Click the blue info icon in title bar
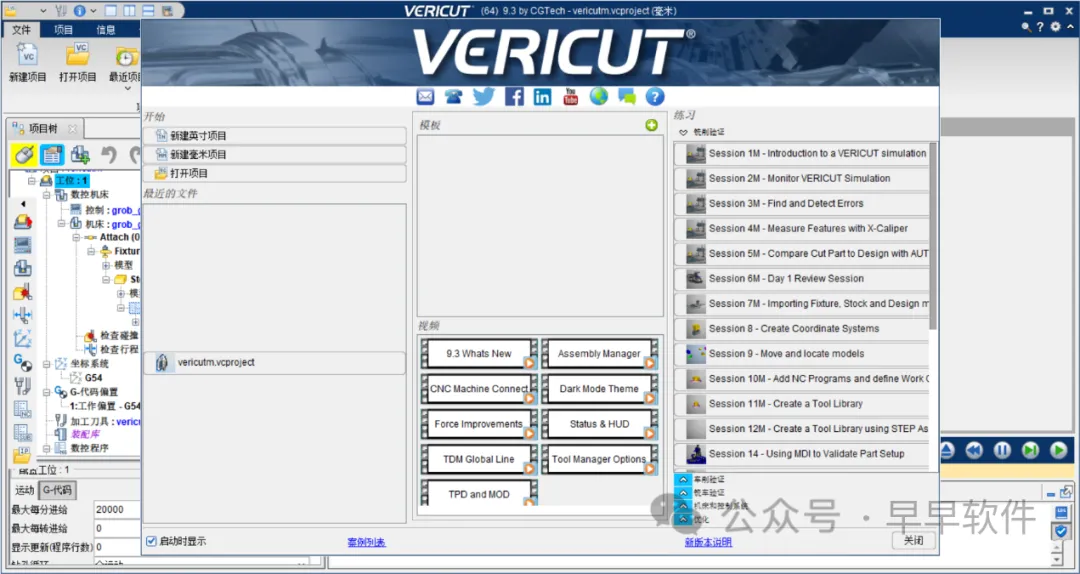 [79, 11]
